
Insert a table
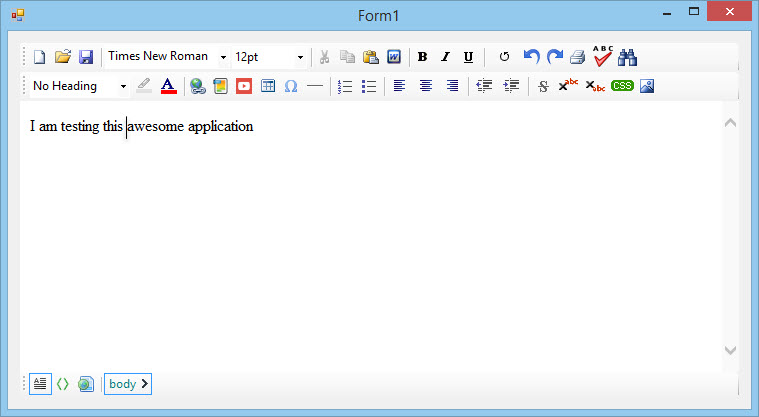(268, 86)
